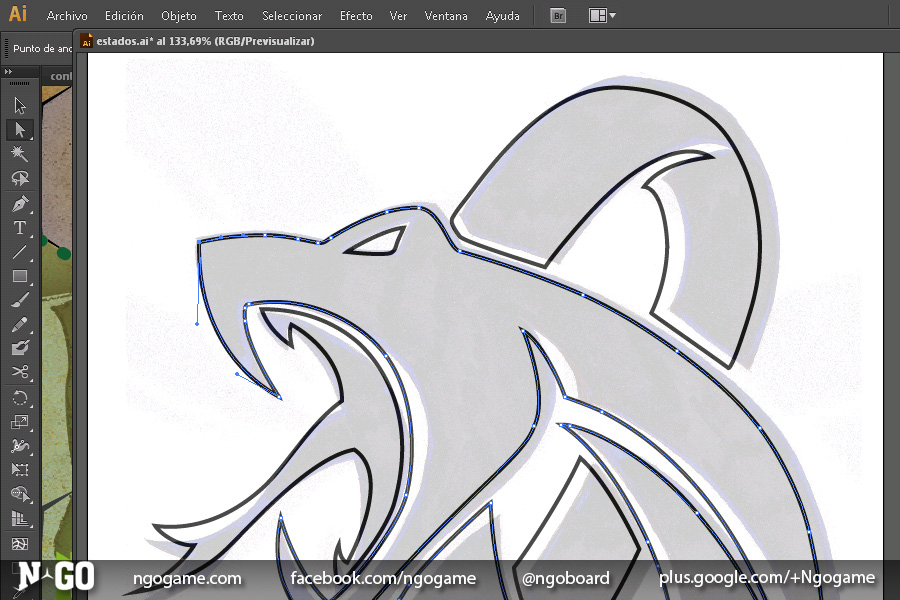Pick the Rectangle tool
The height and width of the screenshot is (600, 900).
pos(19,276)
